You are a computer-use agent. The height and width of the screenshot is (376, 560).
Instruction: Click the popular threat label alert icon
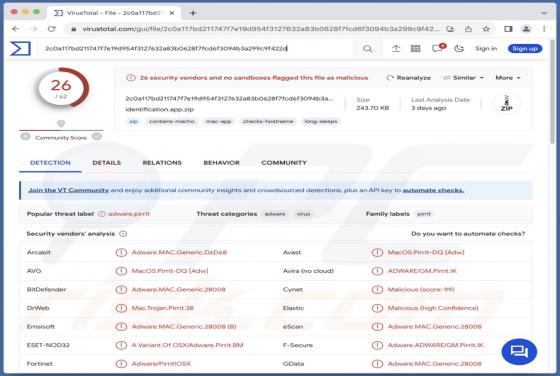tap(102, 214)
